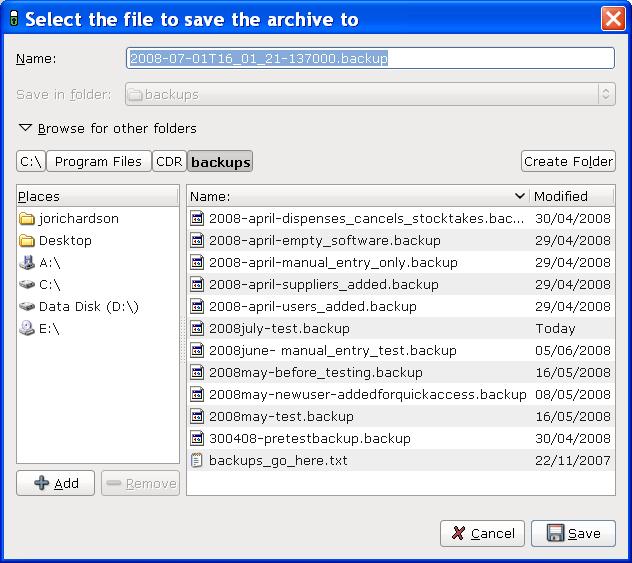Click the E:\ CD drive icon
632x563 pixels.
pyautogui.click(x=27, y=328)
